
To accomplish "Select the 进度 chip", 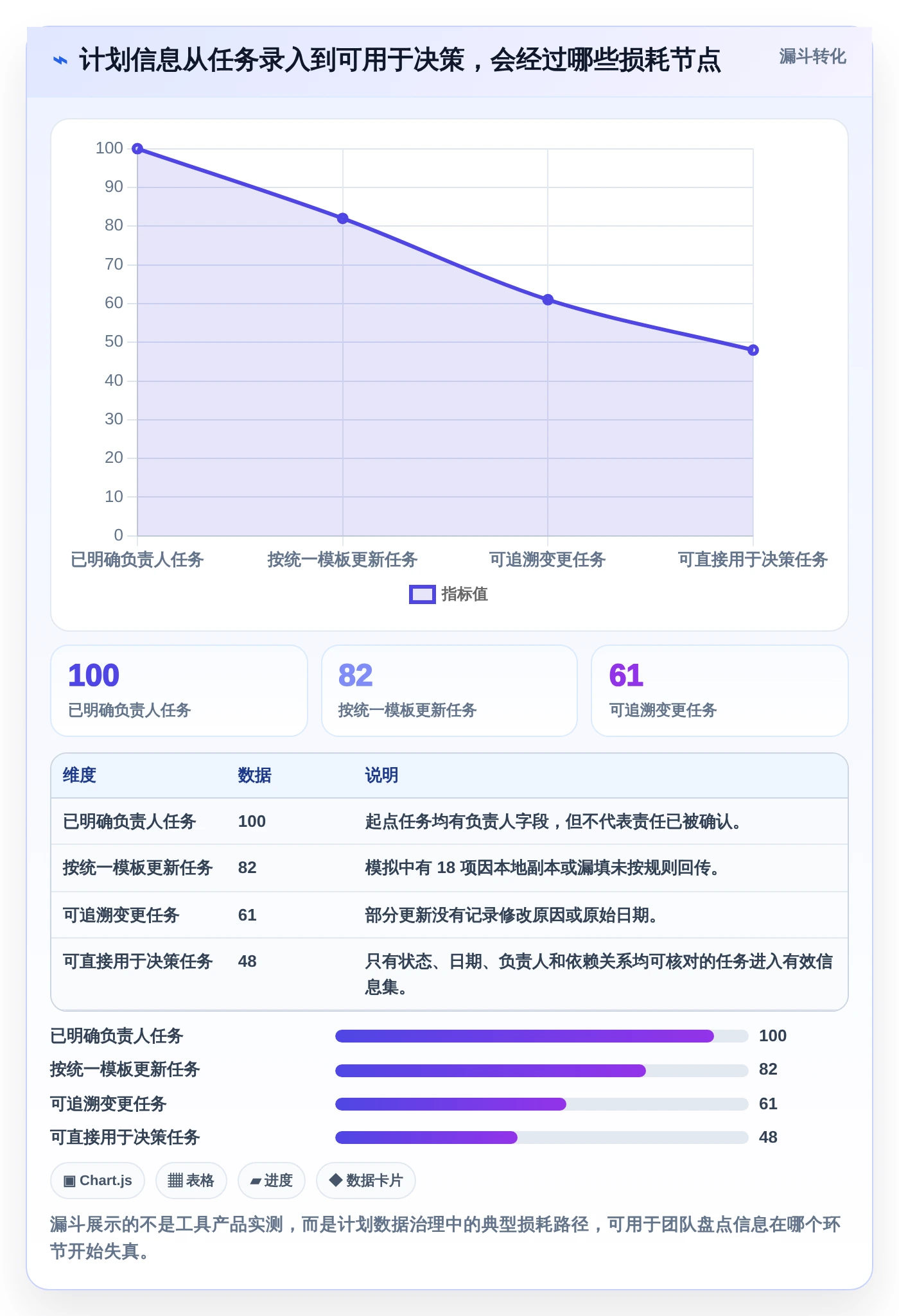I will coord(272,1181).
